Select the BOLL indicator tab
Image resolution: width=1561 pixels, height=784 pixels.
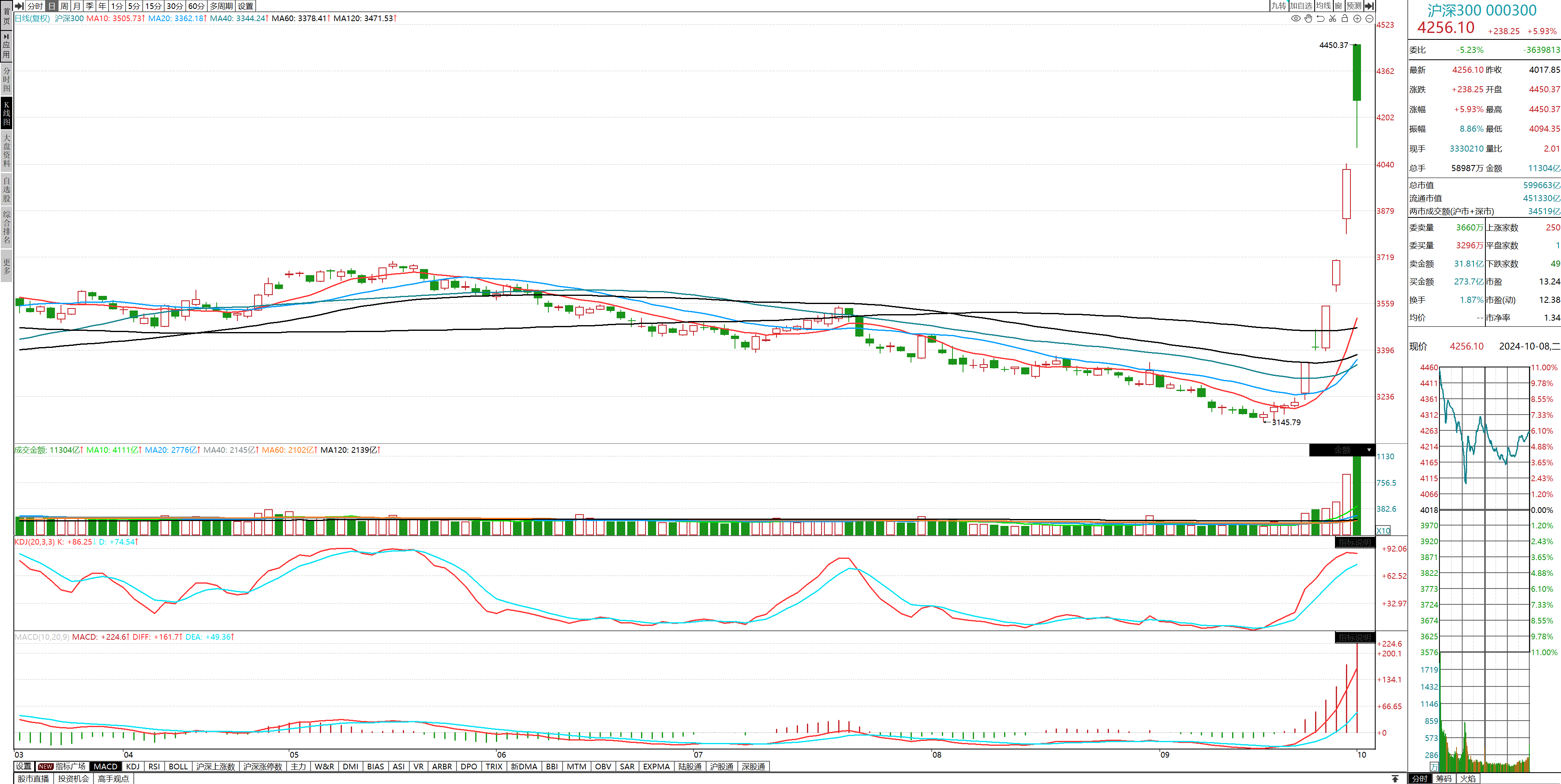pos(178,767)
